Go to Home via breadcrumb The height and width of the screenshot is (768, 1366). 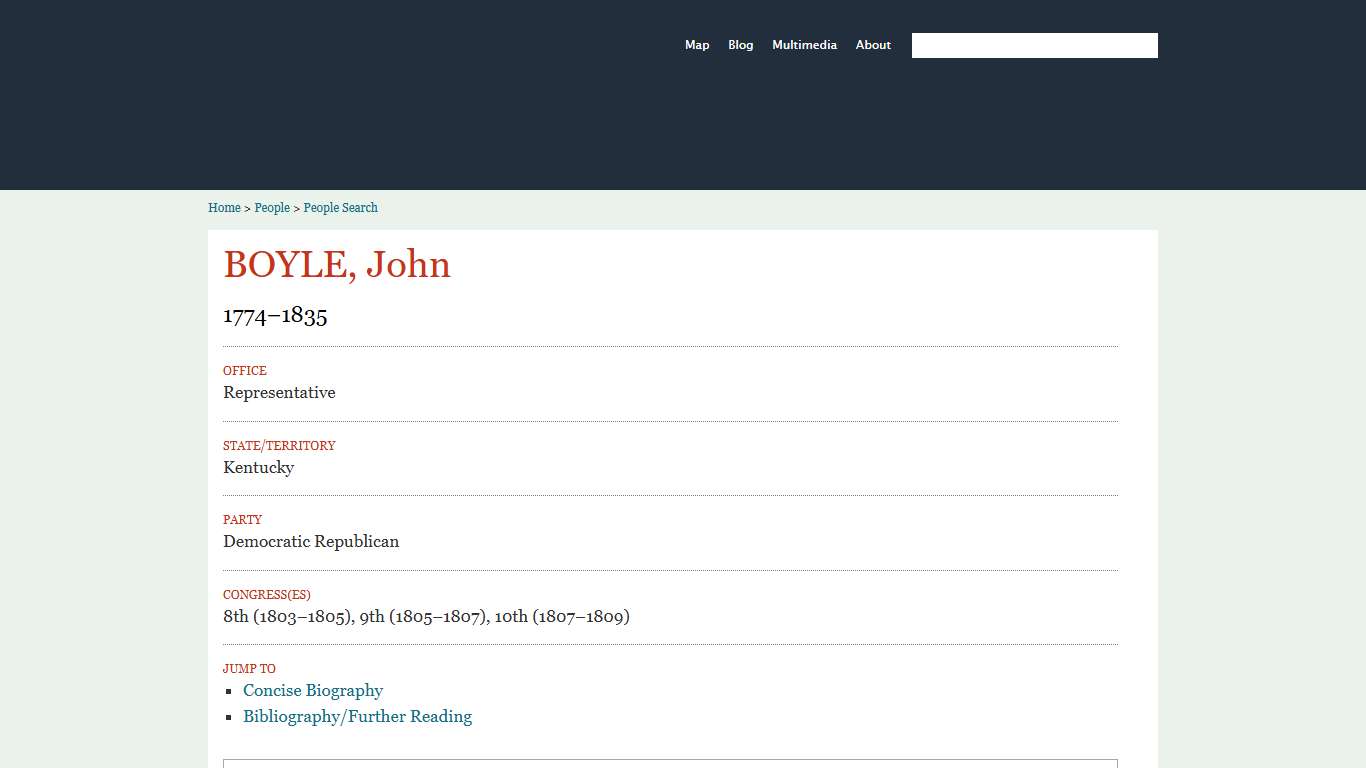[x=224, y=208]
